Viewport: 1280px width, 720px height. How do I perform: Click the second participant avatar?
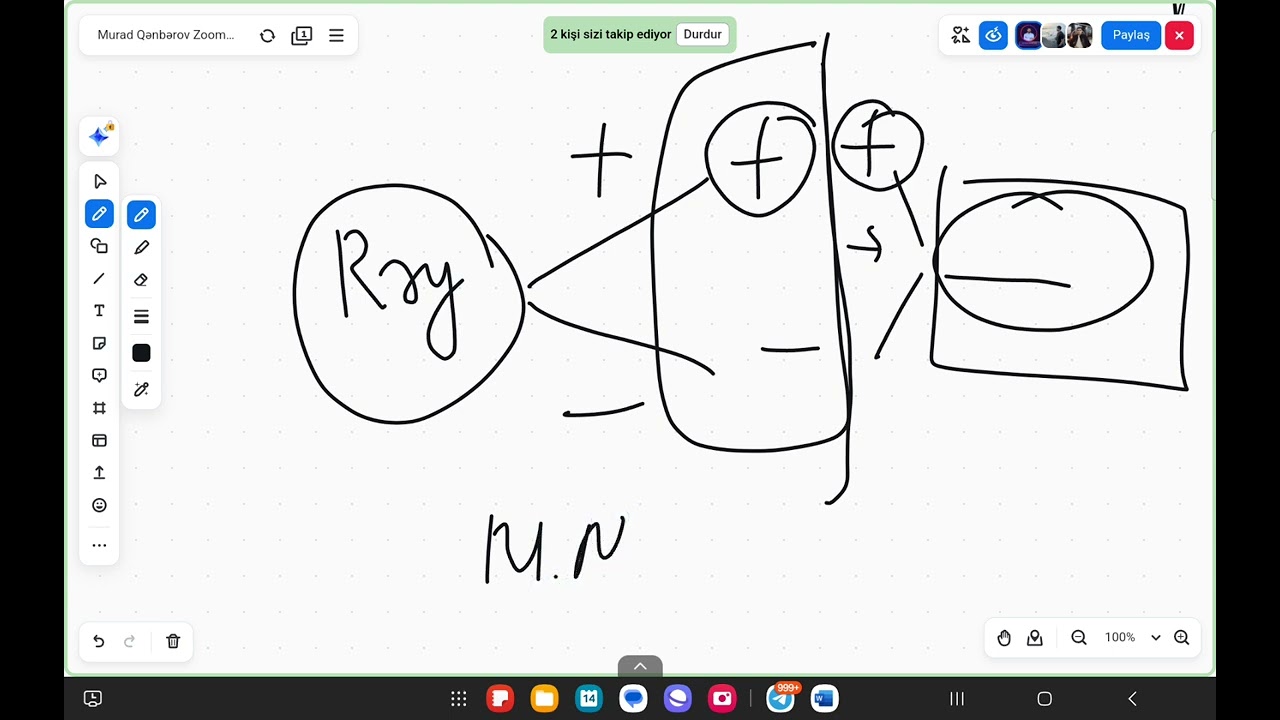point(1054,35)
